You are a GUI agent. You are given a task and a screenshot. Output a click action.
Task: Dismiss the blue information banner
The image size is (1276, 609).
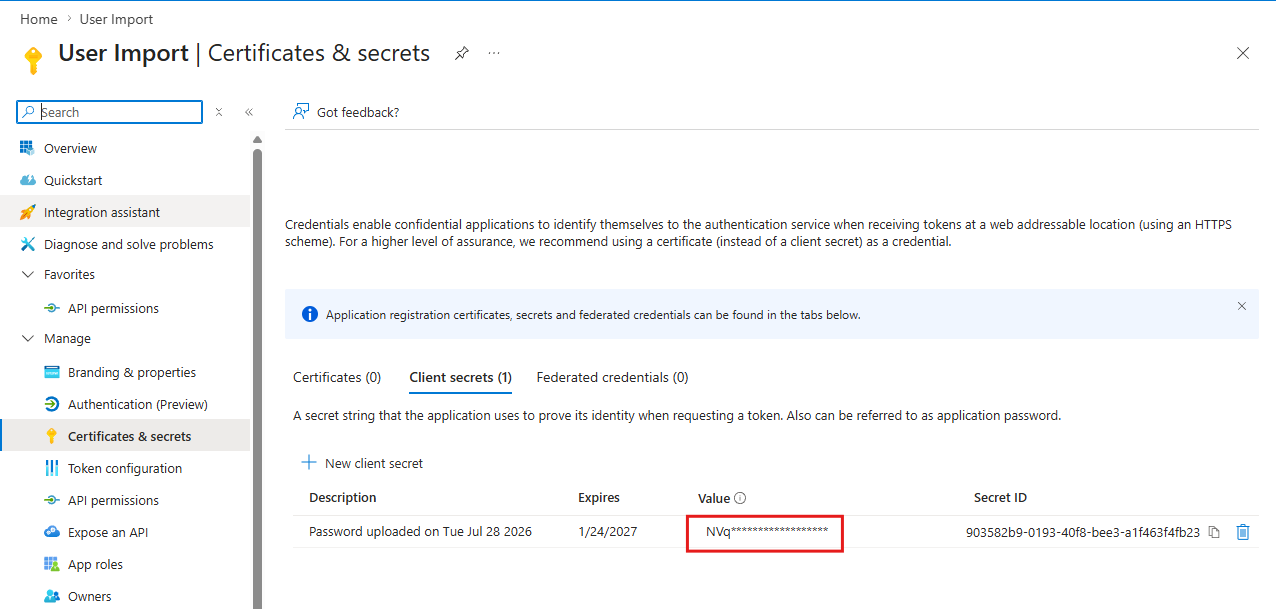(x=1242, y=306)
